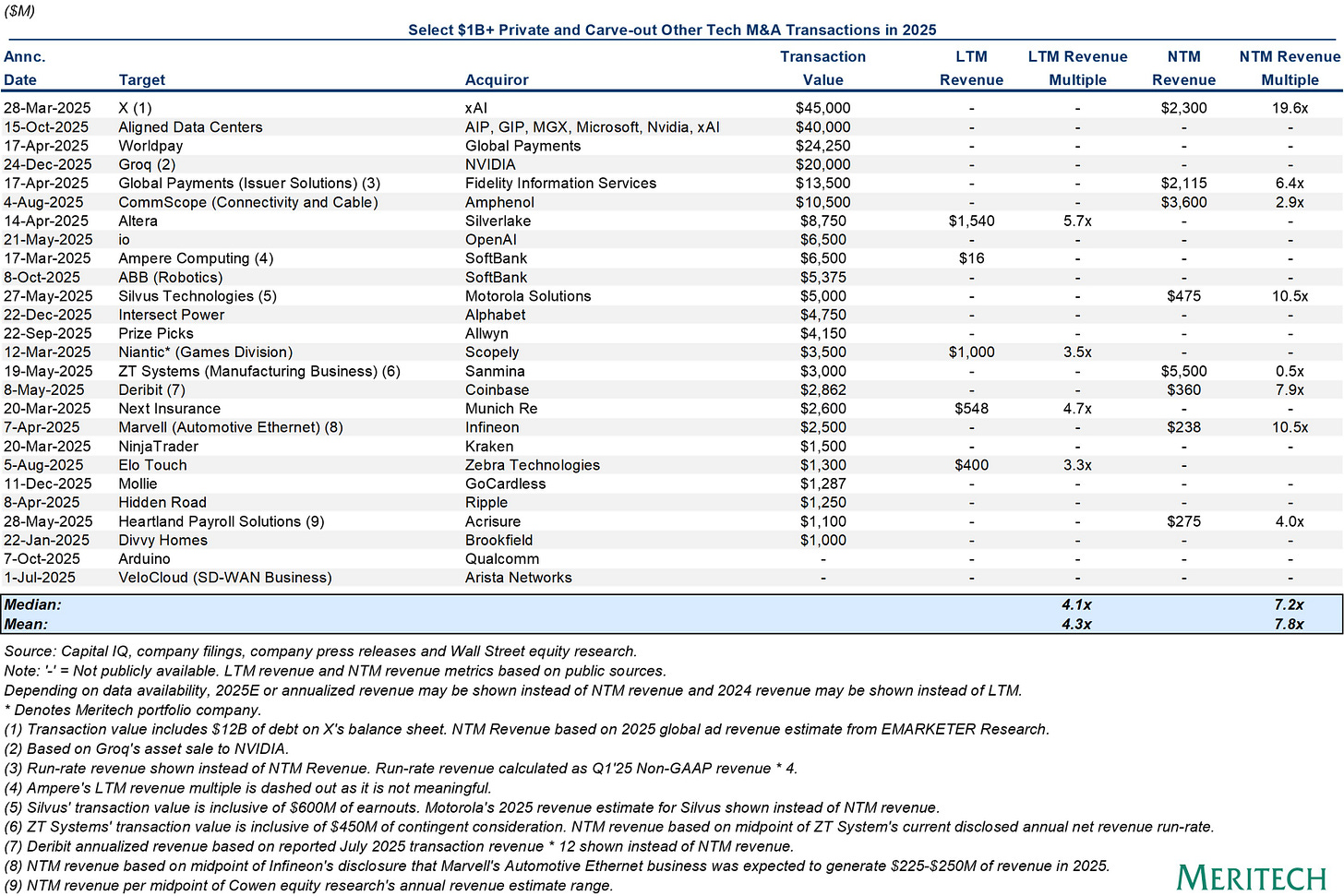Click the 'GoCardless' acquiror cell

pyautogui.click(x=505, y=484)
